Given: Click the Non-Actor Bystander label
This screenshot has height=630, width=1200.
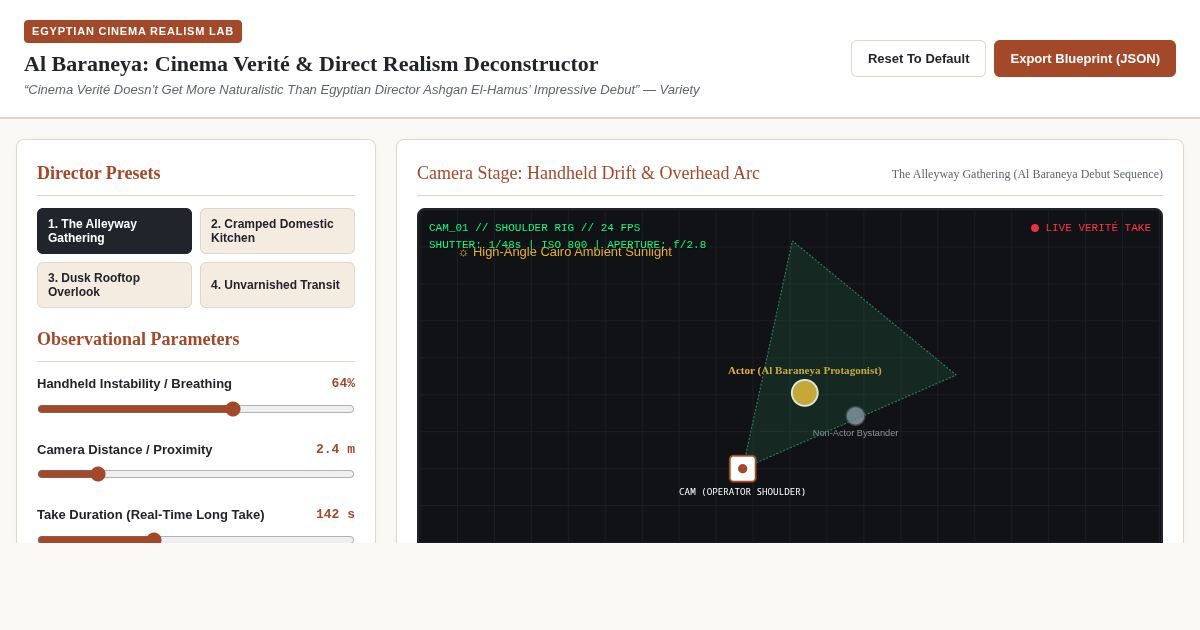Looking at the screenshot, I should pos(855,433).
